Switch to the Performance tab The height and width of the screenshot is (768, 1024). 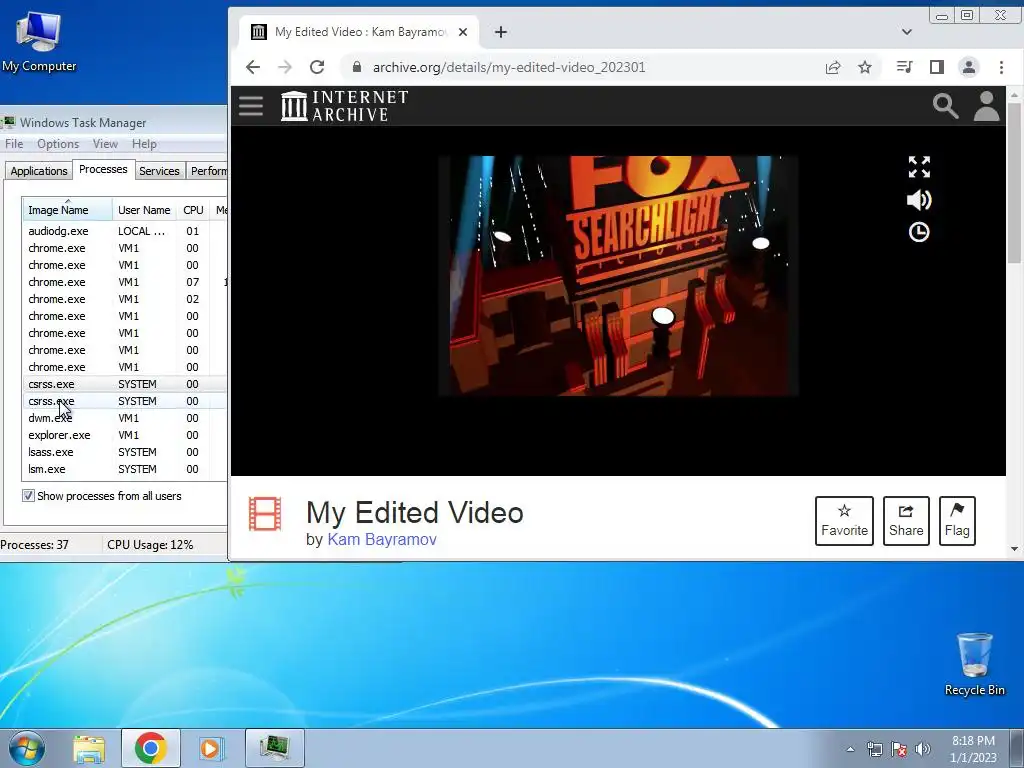(208, 170)
